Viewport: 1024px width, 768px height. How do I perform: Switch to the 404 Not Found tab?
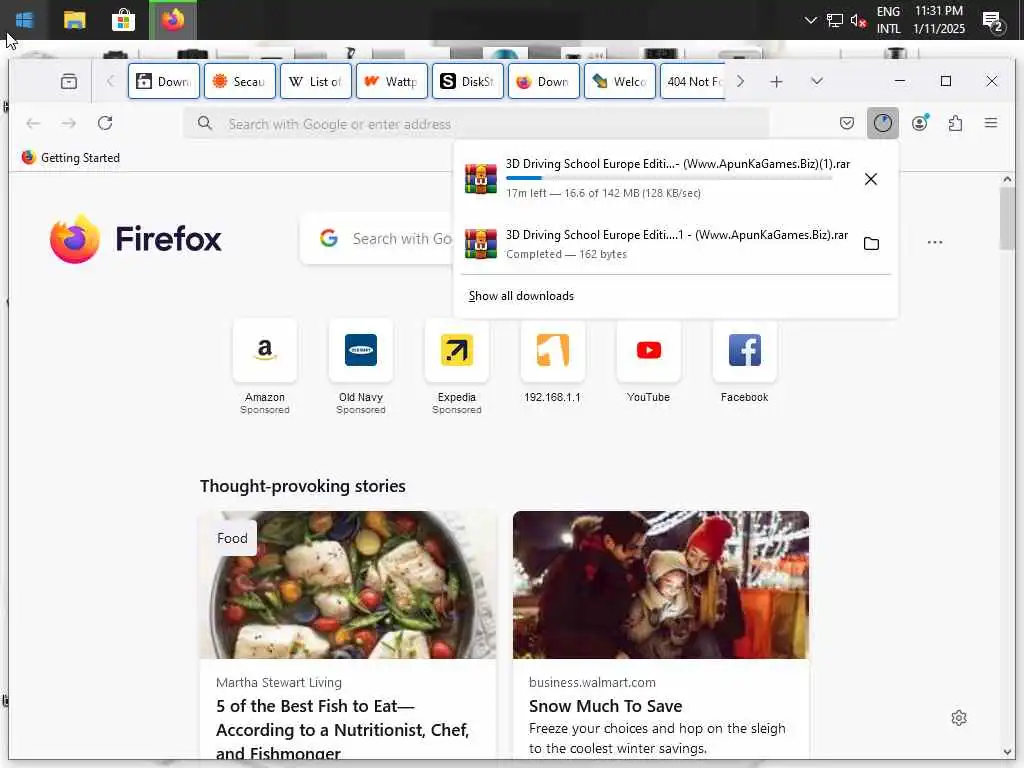pos(693,82)
